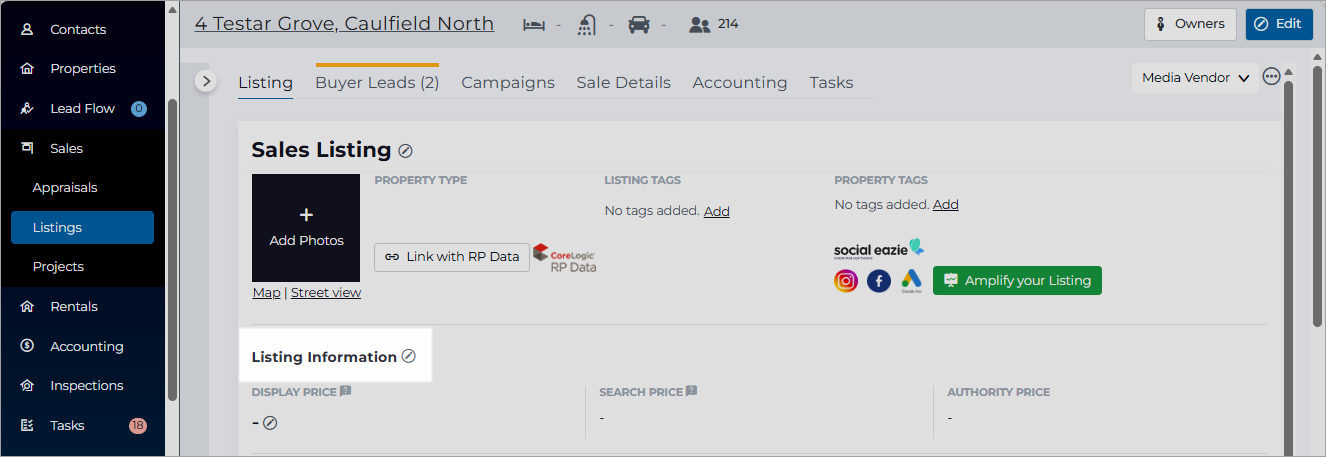Click the Tasks checklist icon in sidebar
This screenshot has height=457, width=1326.
click(28, 426)
